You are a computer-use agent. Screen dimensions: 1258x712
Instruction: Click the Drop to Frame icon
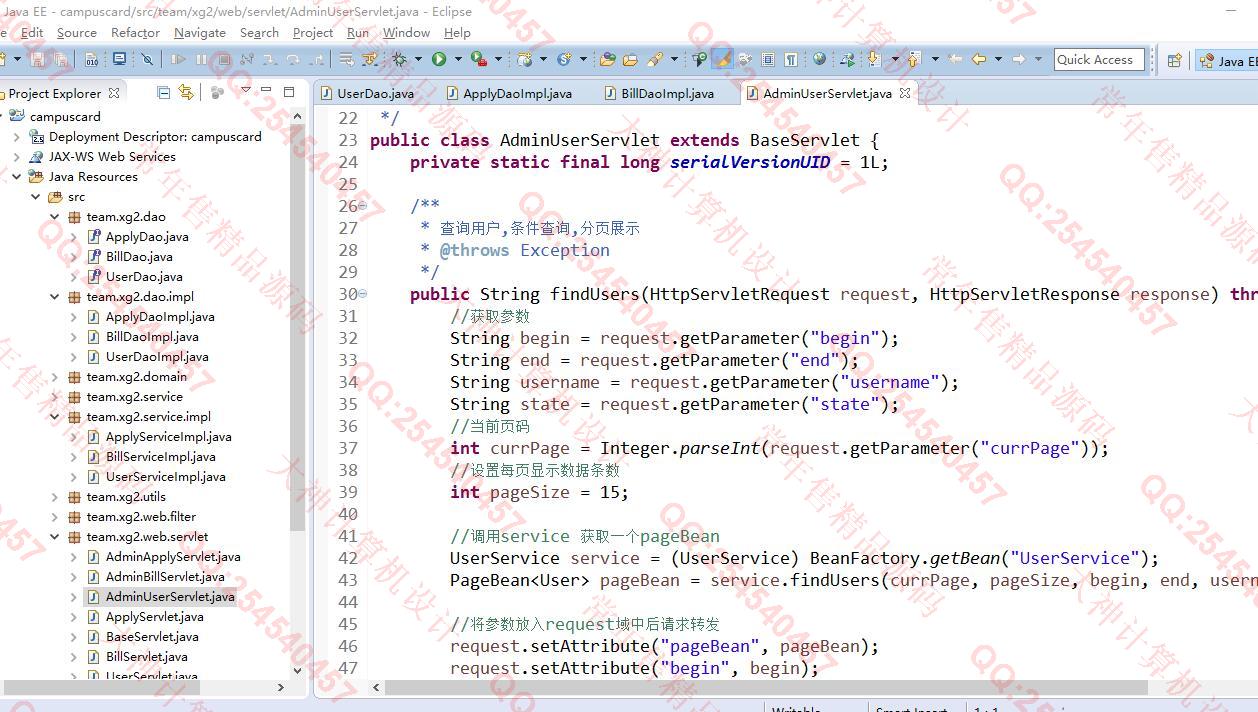[x=345, y=59]
